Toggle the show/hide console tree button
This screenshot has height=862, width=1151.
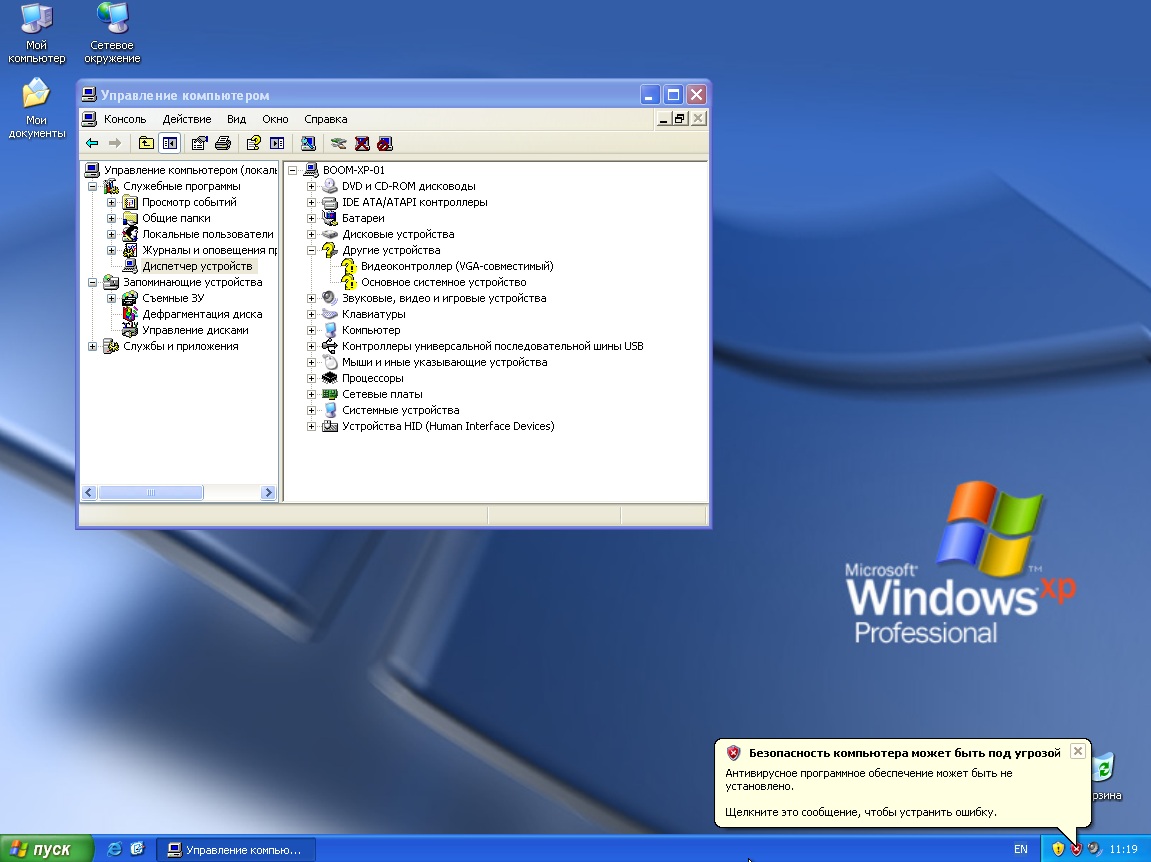(169, 143)
